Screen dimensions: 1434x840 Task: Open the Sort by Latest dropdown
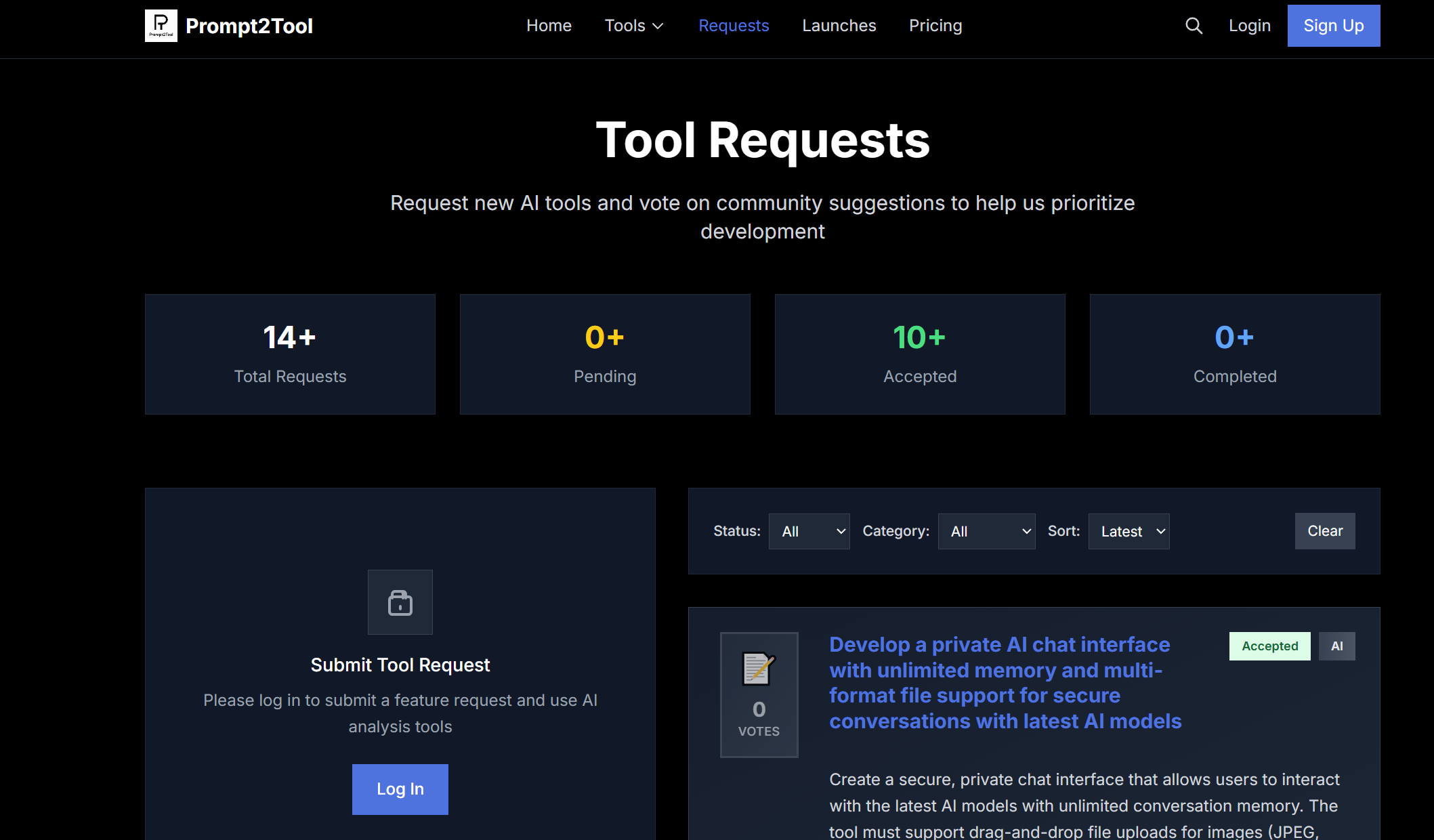tap(1129, 531)
